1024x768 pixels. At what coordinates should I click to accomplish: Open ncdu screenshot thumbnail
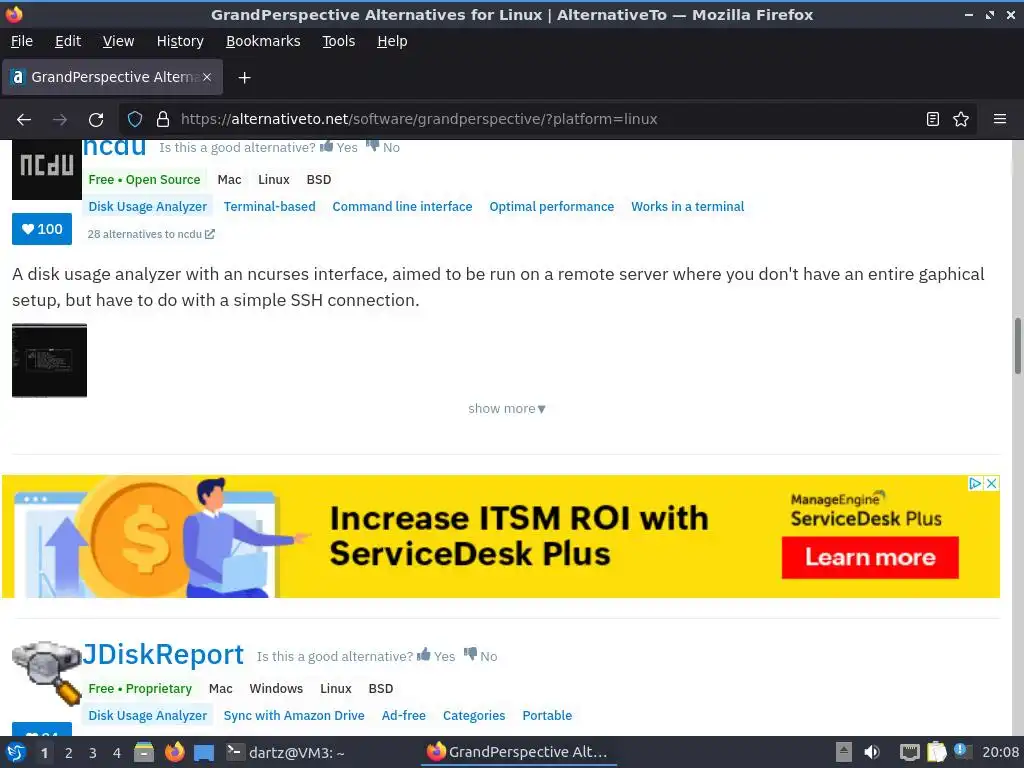coord(49,360)
